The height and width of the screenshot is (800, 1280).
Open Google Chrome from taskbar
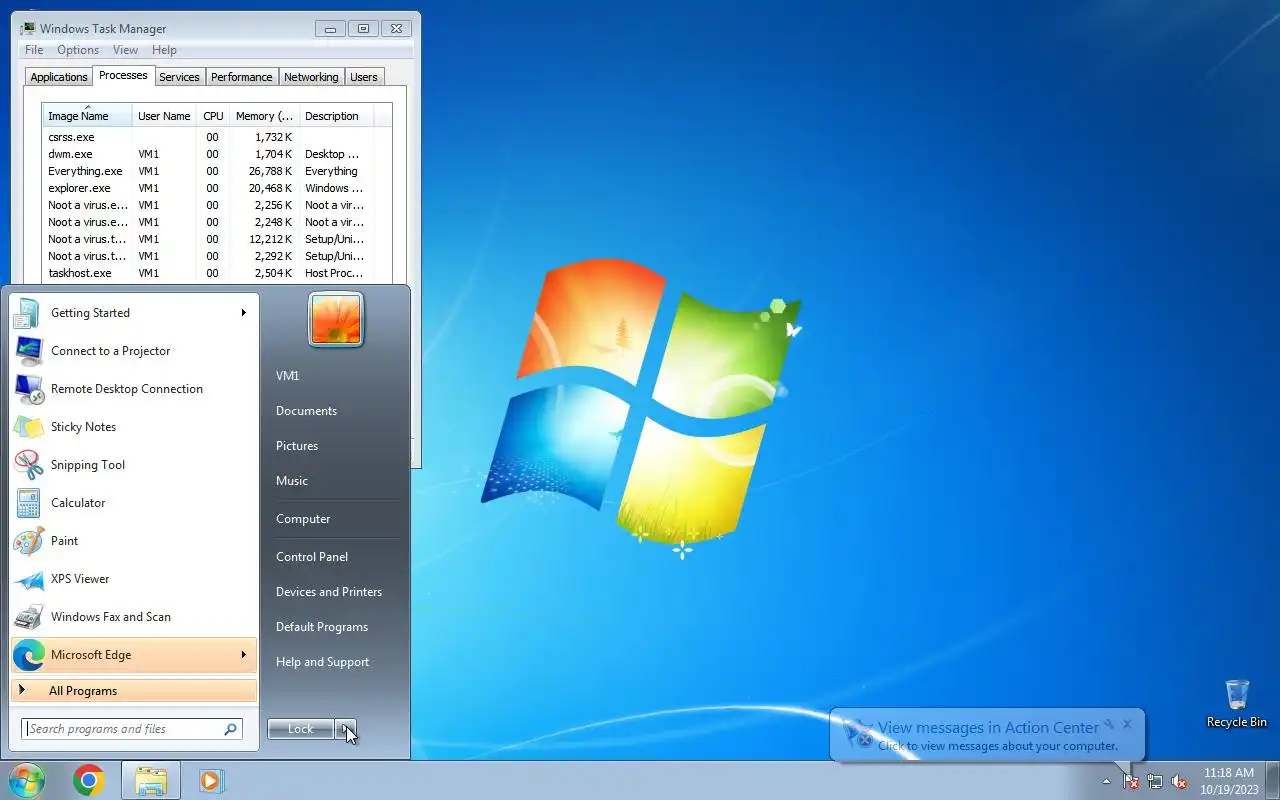click(89, 780)
